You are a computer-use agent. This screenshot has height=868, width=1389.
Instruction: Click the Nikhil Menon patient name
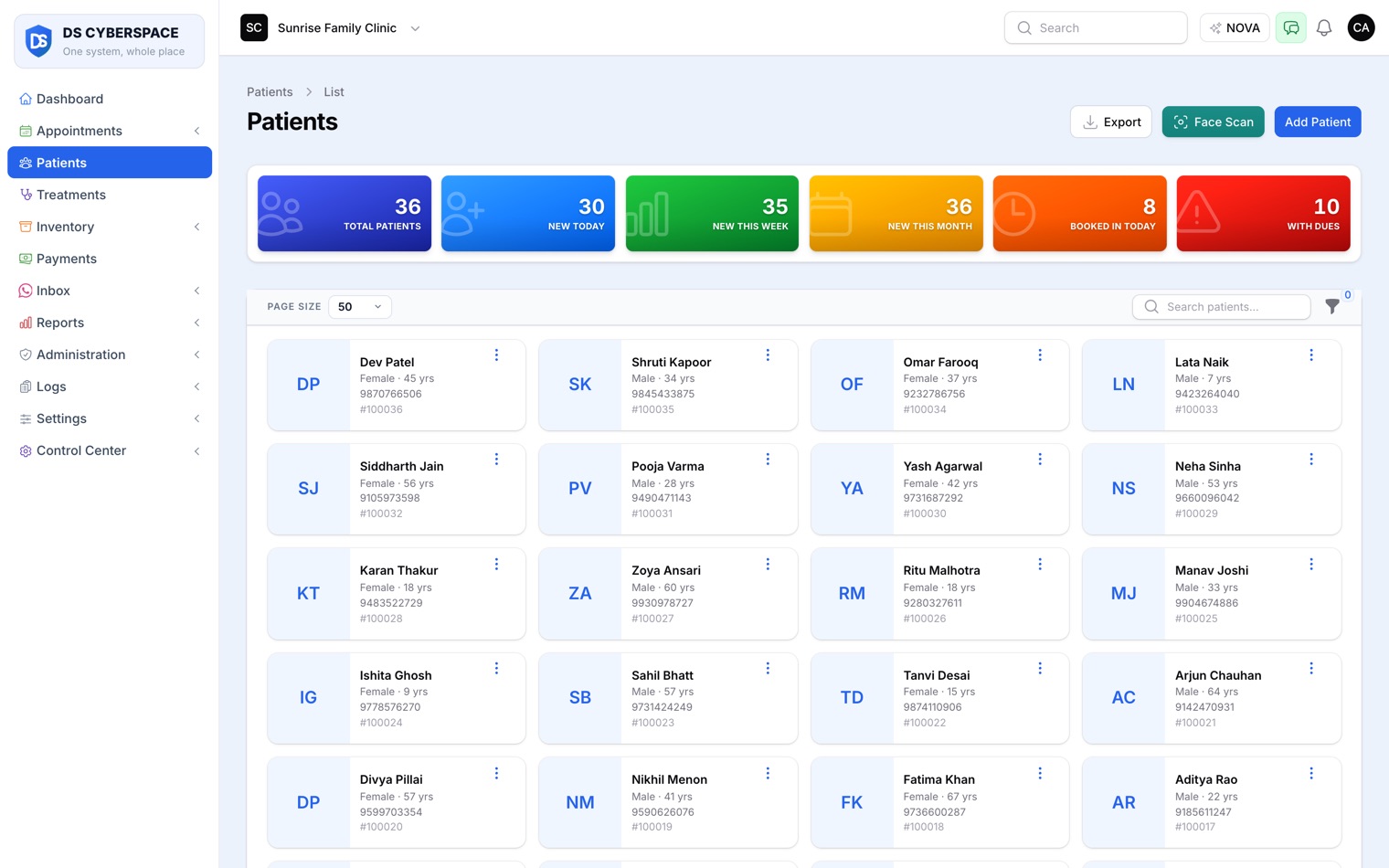pos(669,780)
